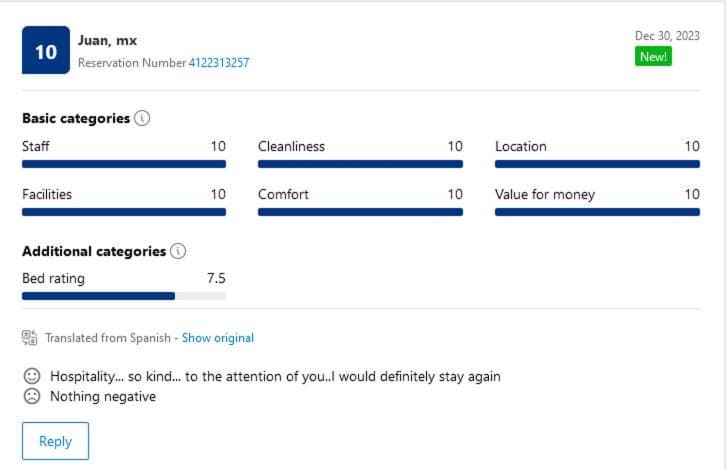
Task: Click the Staff rating bar
Action: [124, 164]
